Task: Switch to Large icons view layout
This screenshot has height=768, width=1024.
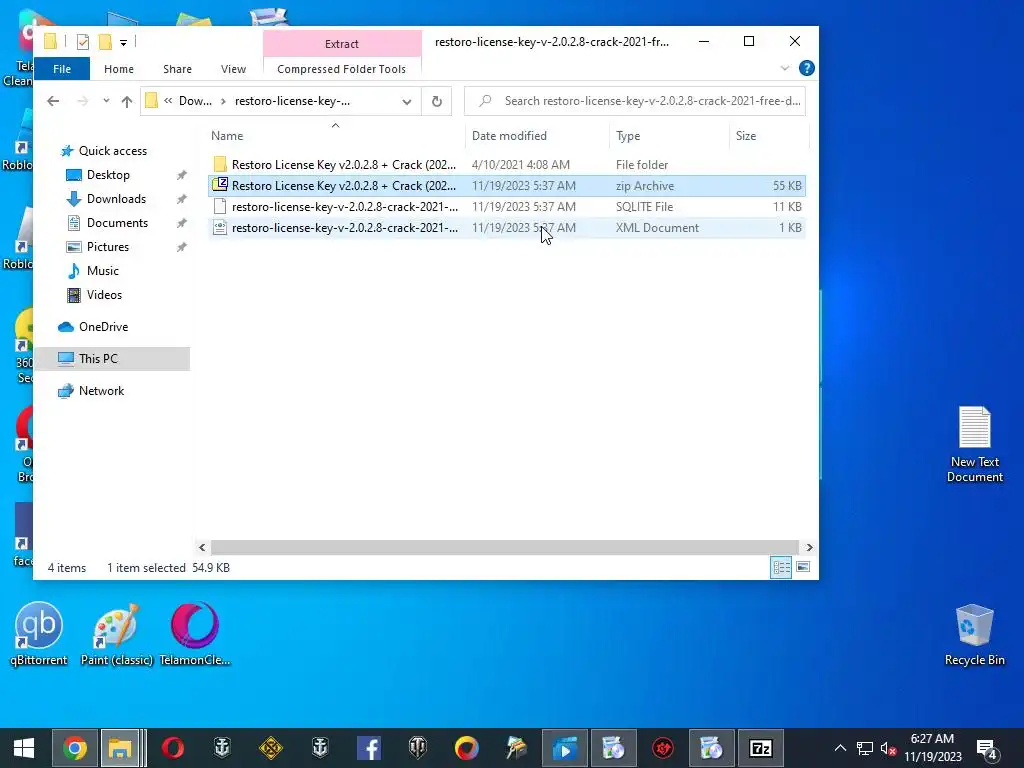Action: pyautogui.click(x=803, y=567)
